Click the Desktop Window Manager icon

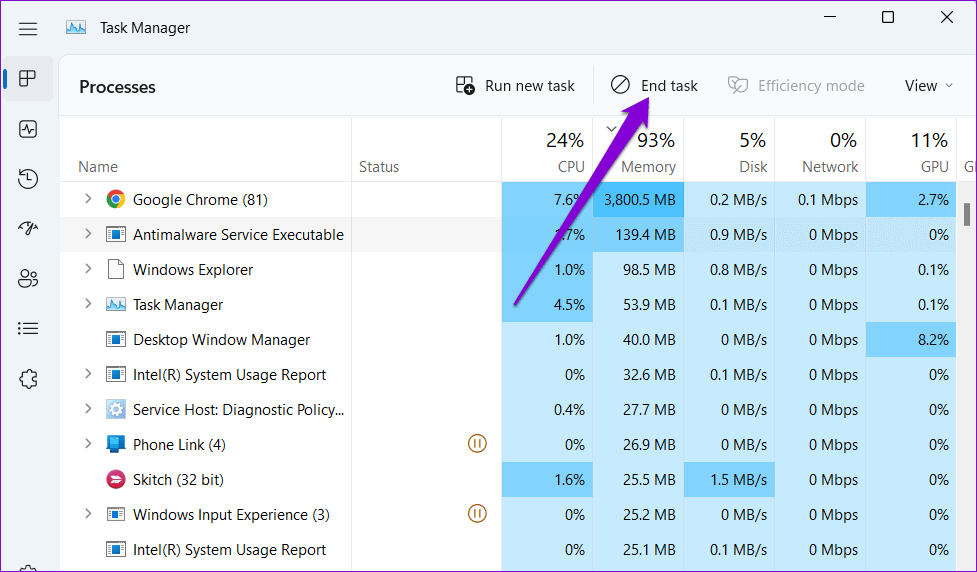pyautogui.click(x=115, y=340)
